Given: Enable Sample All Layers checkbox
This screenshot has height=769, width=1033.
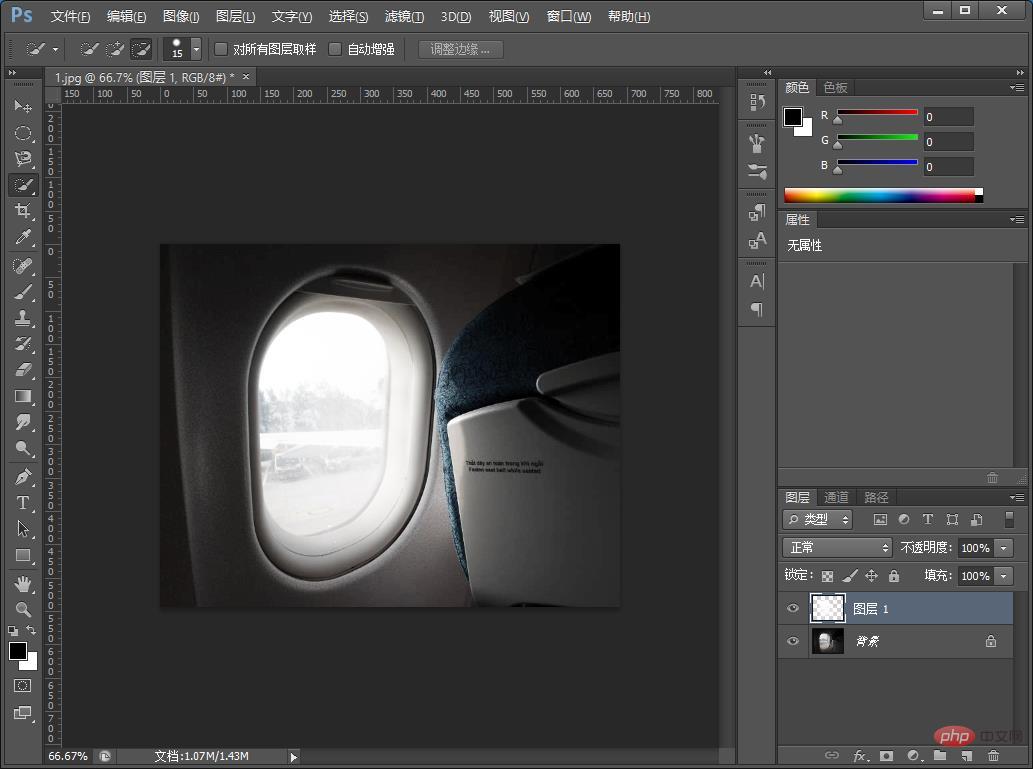Looking at the screenshot, I should [x=221, y=49].
